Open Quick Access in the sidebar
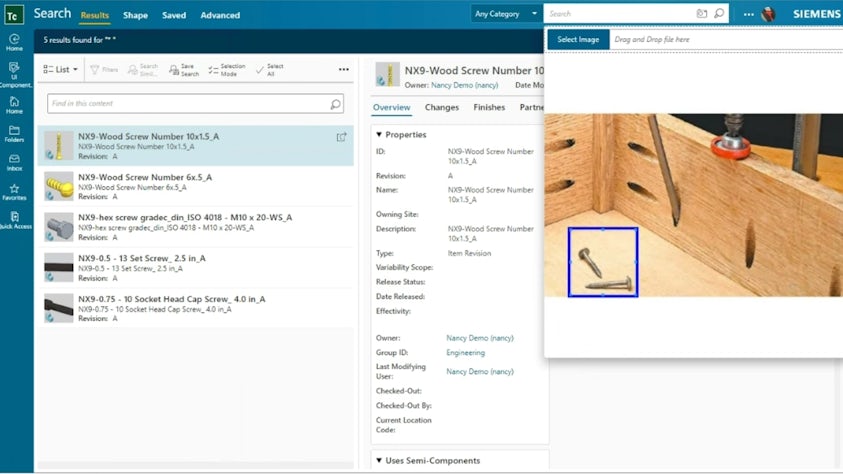Image resolution: width=843 pixels, height=474 pixels. tap(15, 220)
